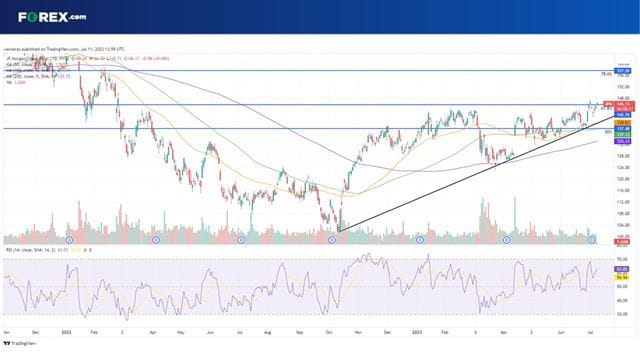Click the 2022 label on time axis
Image resolution: width=640 pixels, height=360 pixels.
(x=66, y=332)
